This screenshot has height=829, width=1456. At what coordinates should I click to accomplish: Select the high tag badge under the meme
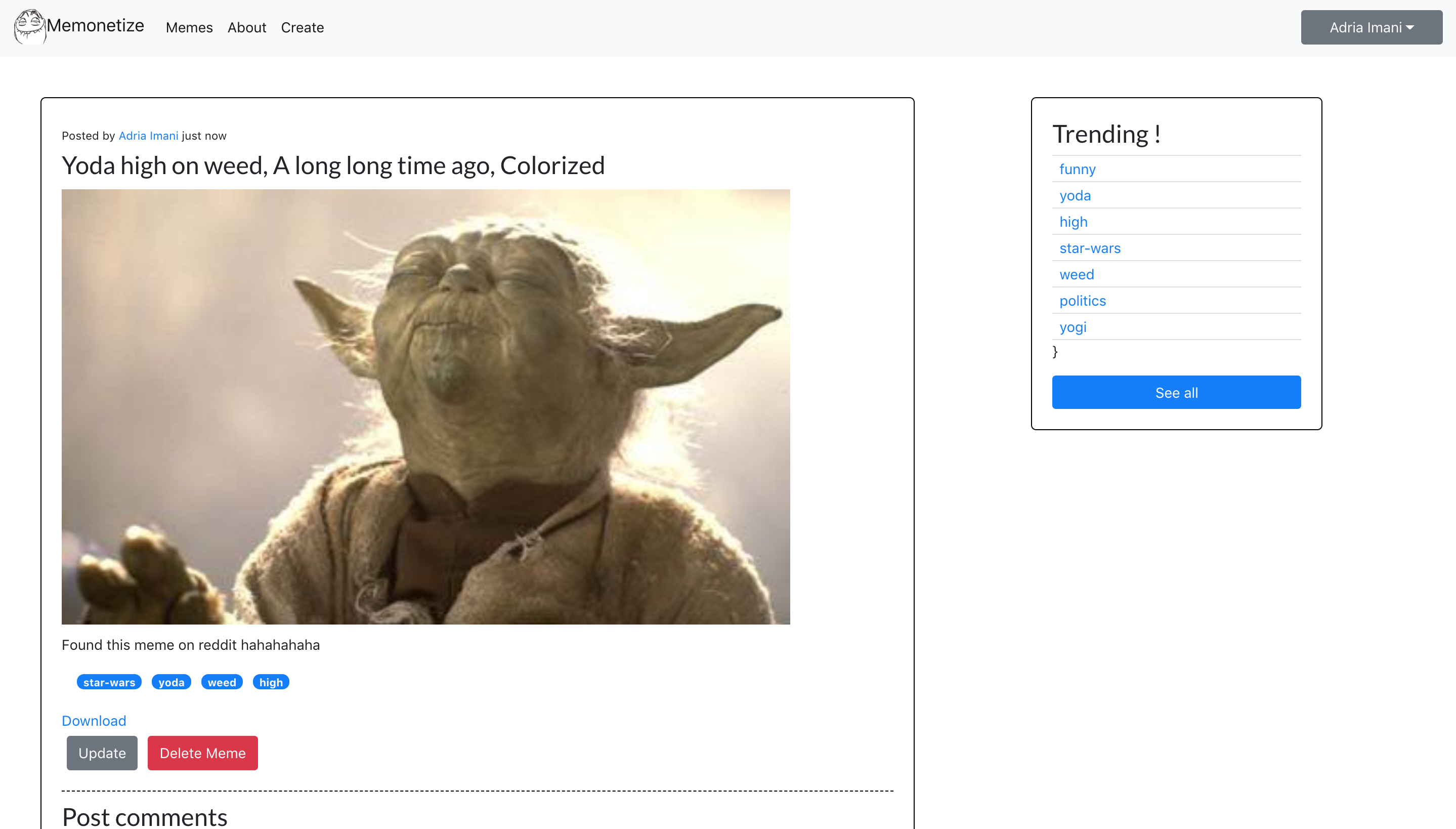[x=271, y=682]
